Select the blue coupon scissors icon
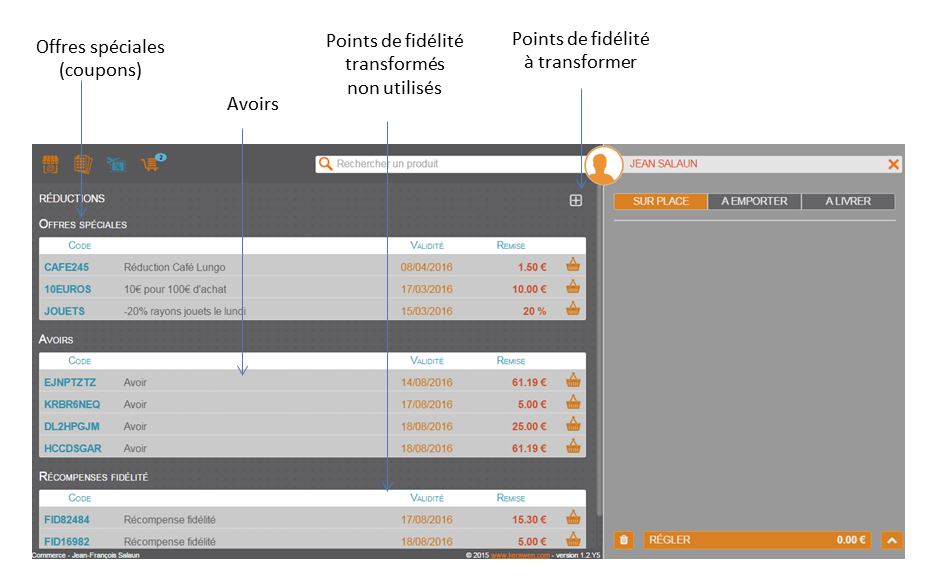 [x=116, y=164]
